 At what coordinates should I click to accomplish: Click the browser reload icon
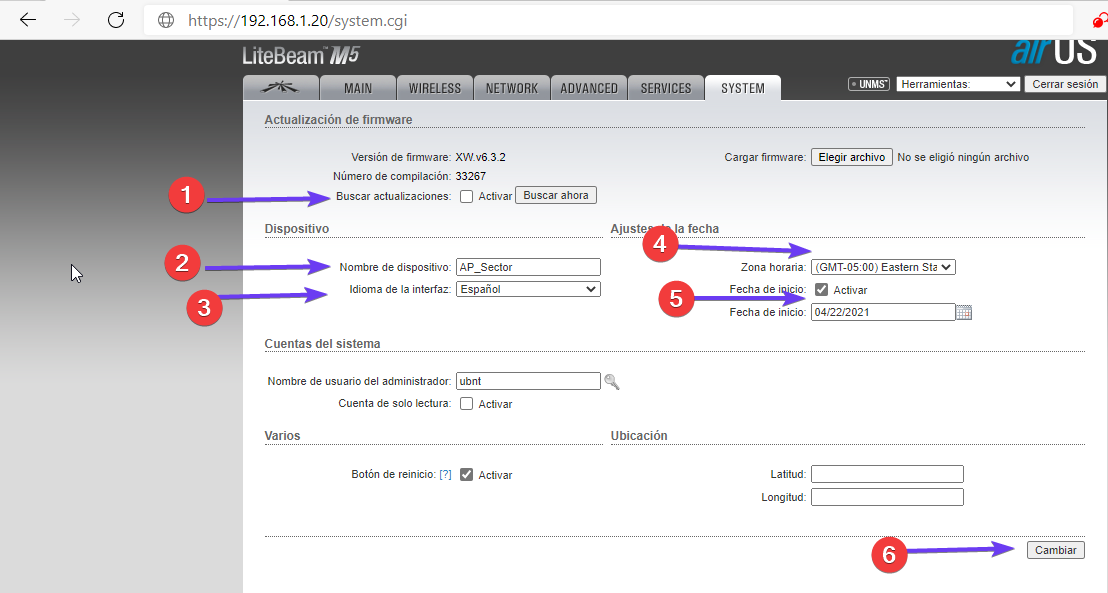pos(116,20)
